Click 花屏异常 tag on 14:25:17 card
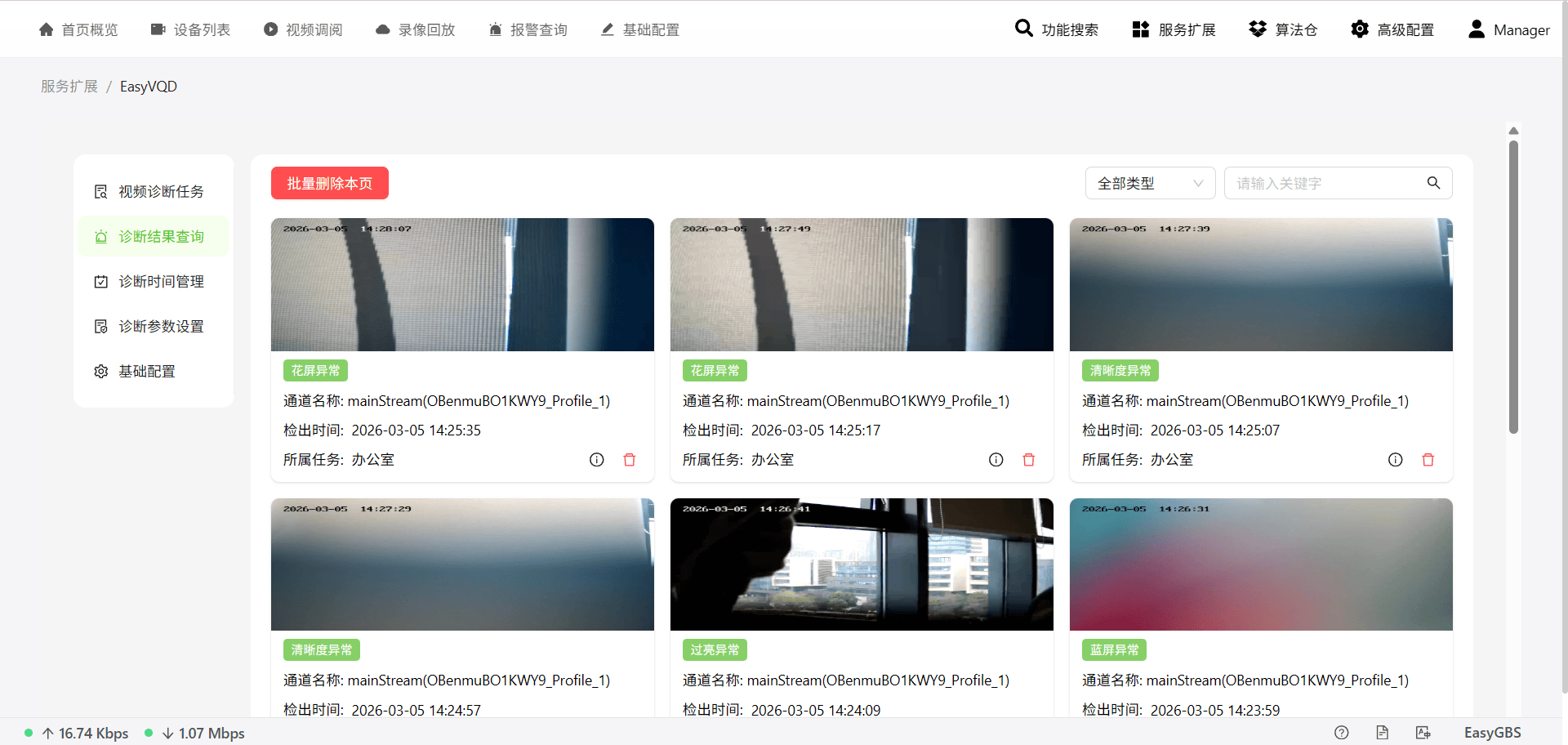The width and height of the screenshot is (1568, 745). [715, 370]
